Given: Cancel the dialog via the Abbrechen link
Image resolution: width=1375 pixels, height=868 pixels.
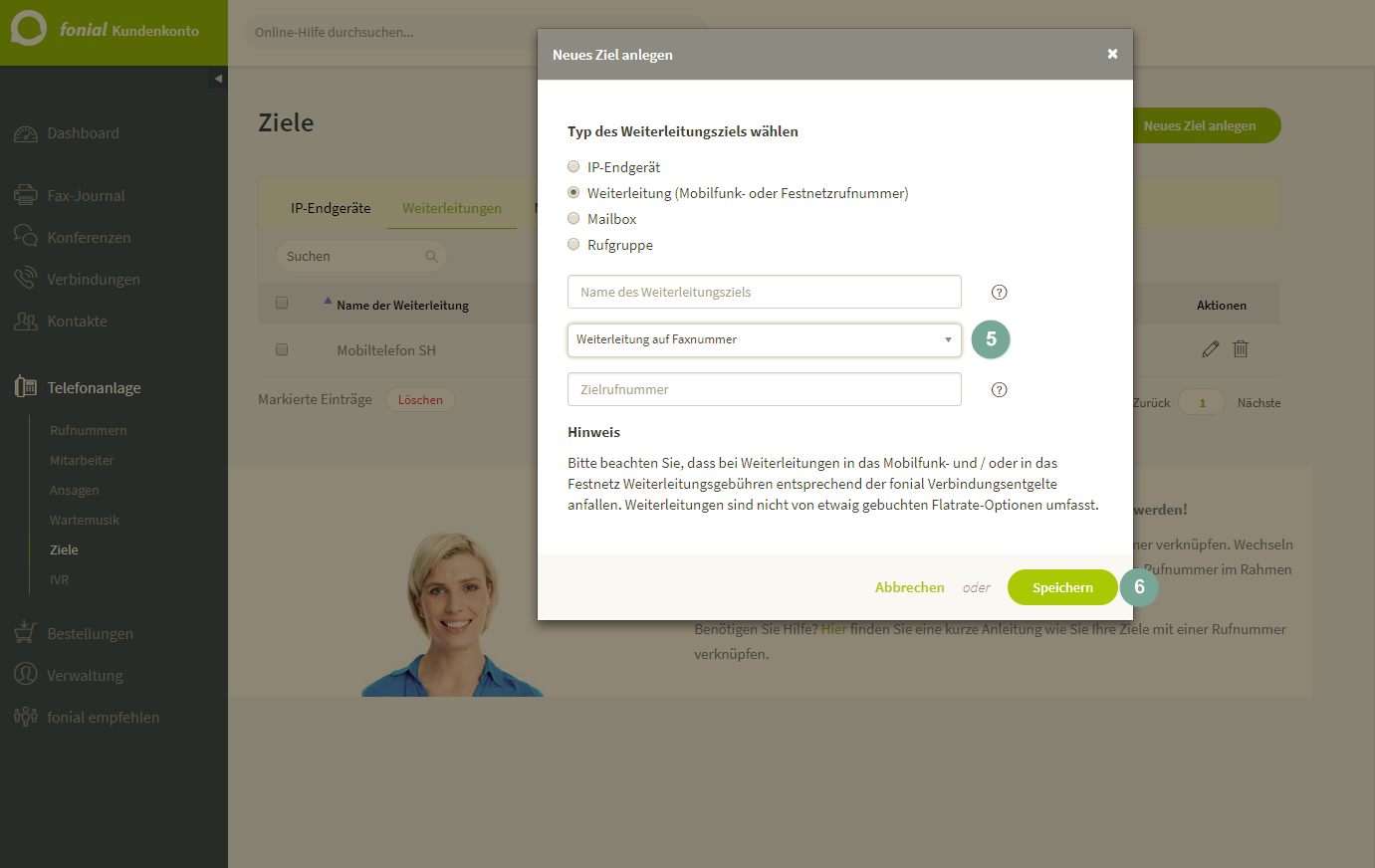Looking at the screenshot, I should pos(910,587).
